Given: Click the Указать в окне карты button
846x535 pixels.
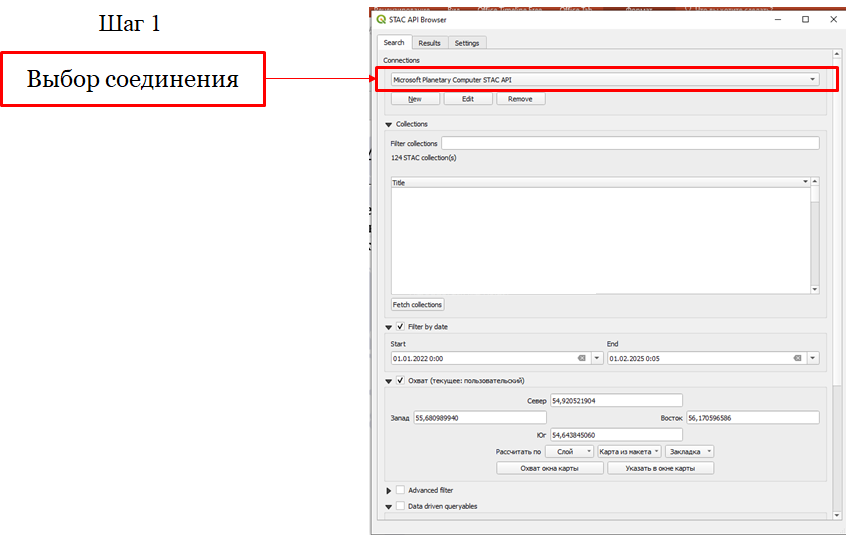Looking at the screenshot, I should pos(660,468).
